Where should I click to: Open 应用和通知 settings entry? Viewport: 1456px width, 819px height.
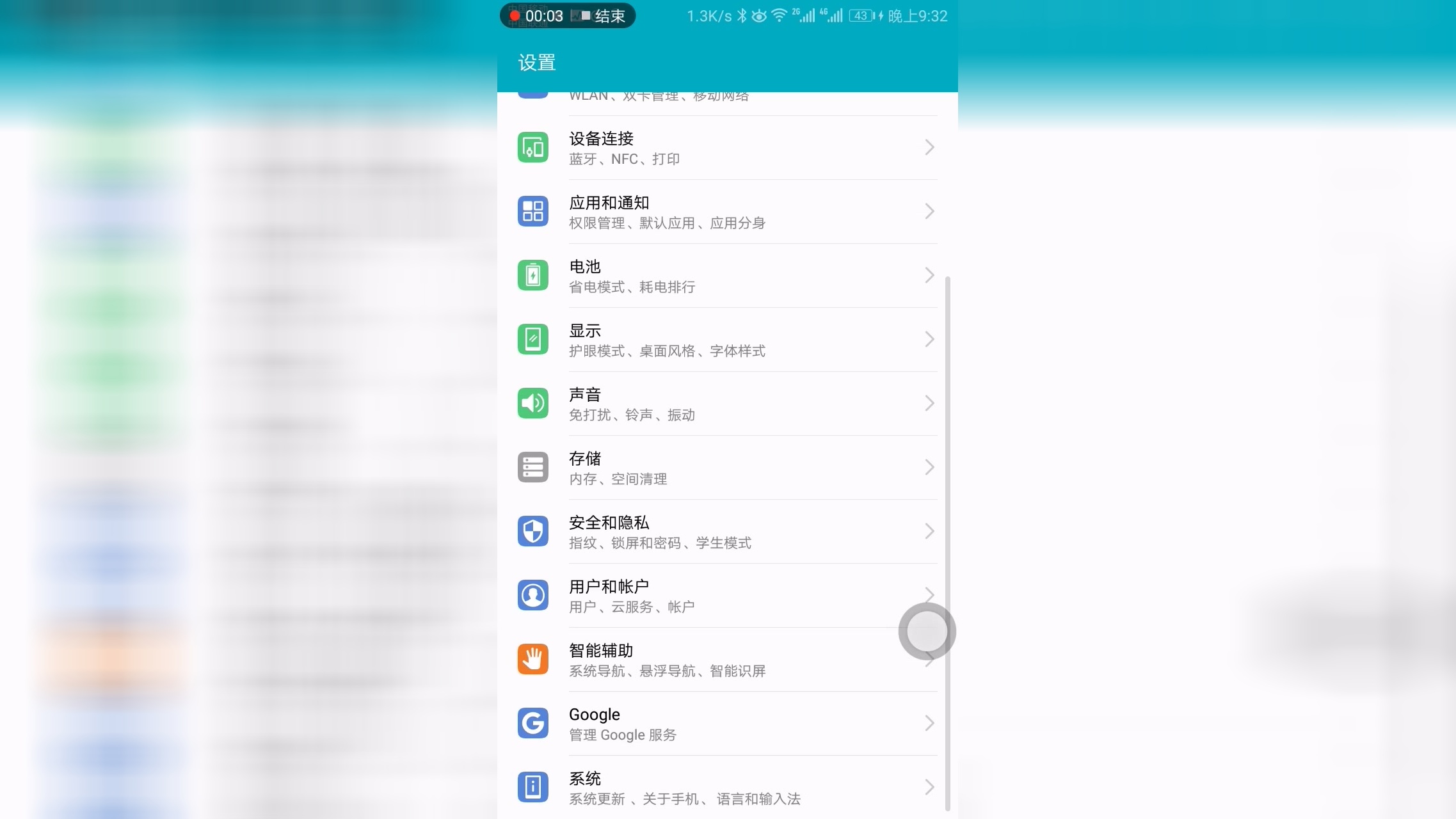point(727,211)
